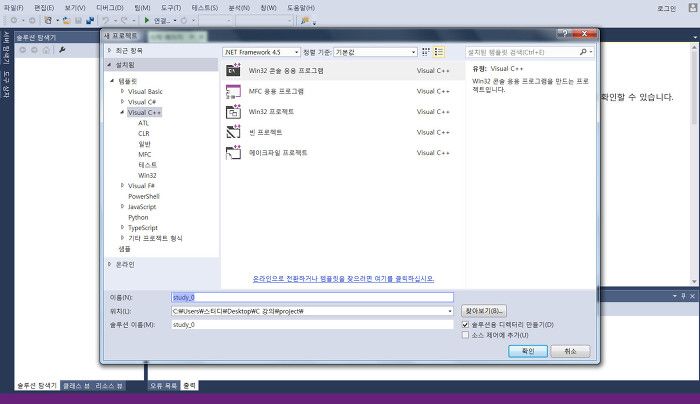The height and width of the screenshot is (404, 700).
Task: Open the 편집(E) menu
Action: pyautogui.click(x=44, y=8)
